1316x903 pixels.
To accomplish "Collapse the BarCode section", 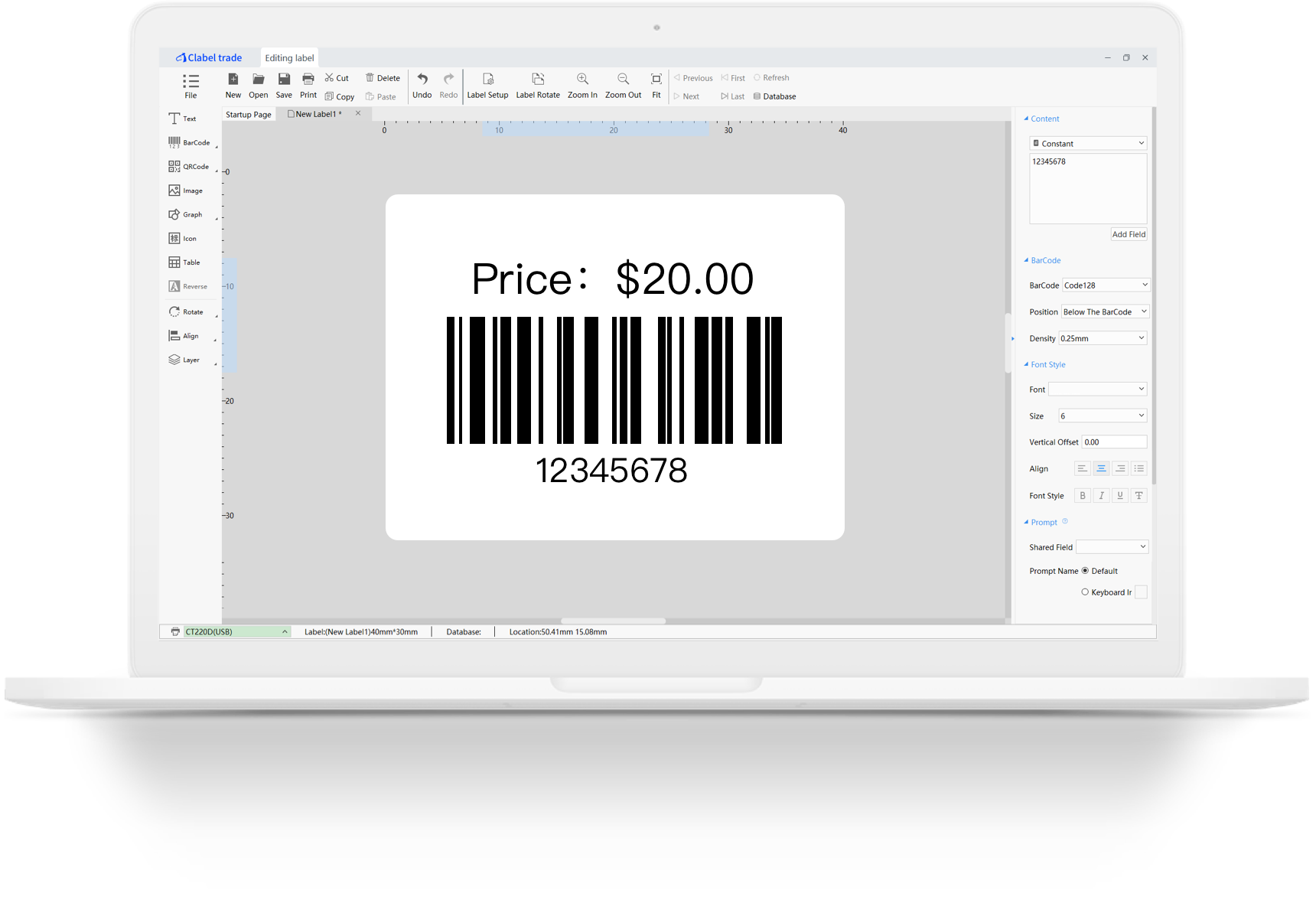I will tap(1026, 260).
